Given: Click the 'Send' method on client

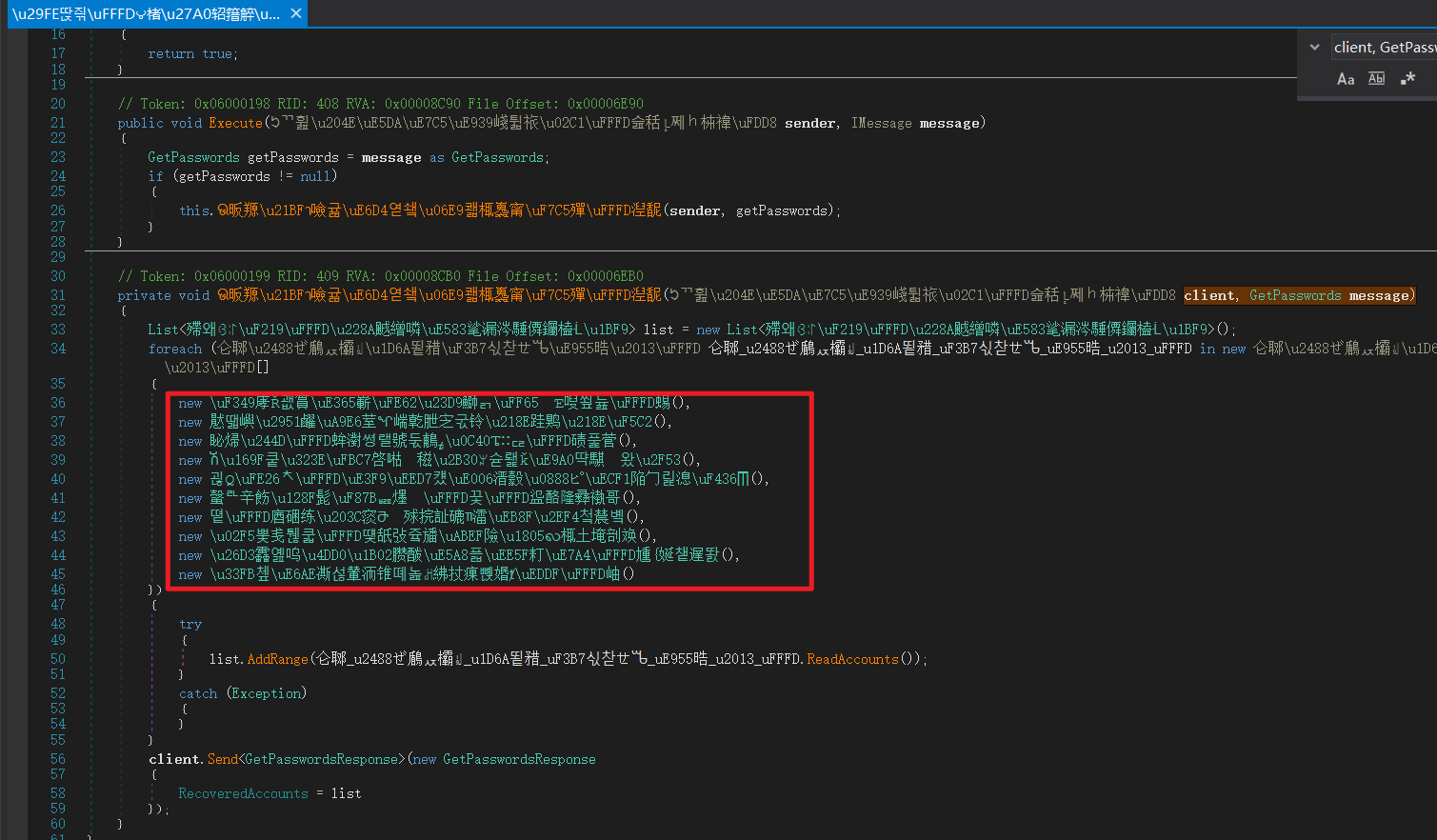Looking at the screenshot, I should tap(223, 759).
